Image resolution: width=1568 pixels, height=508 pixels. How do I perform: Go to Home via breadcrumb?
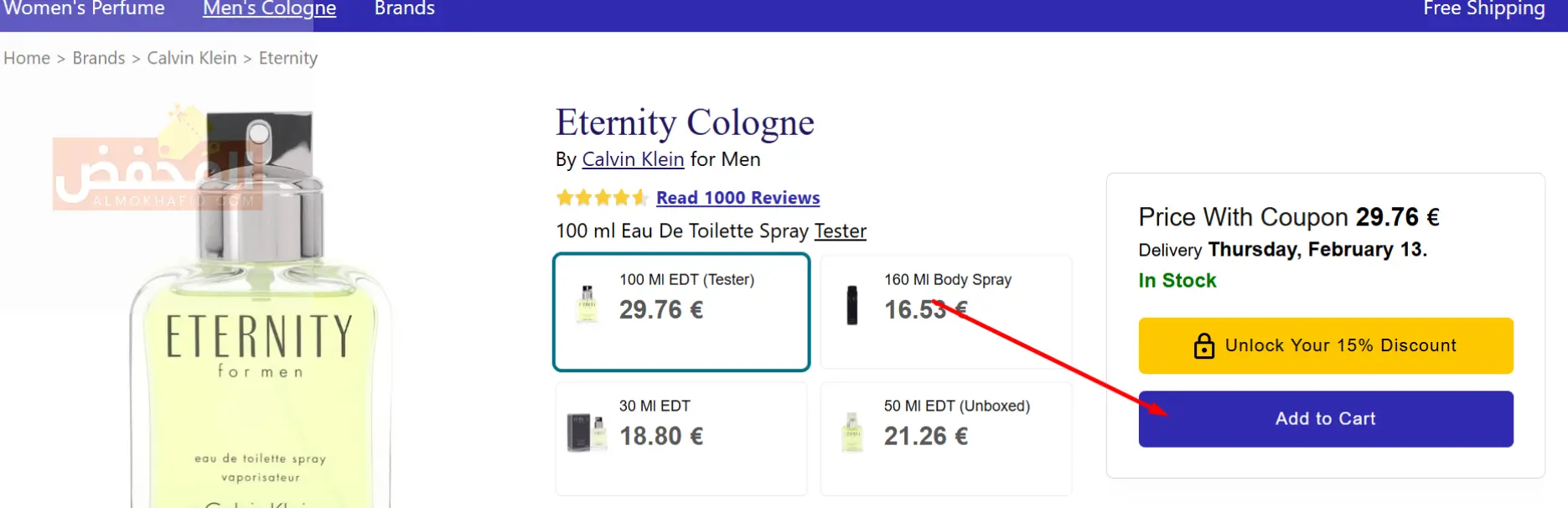point(27,58)
